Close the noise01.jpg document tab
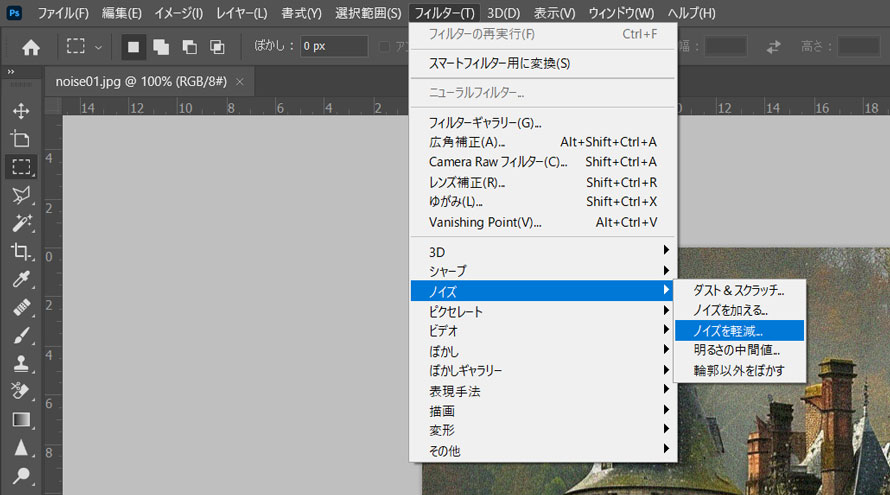The image size is (890, 495). tap(240, 82)
